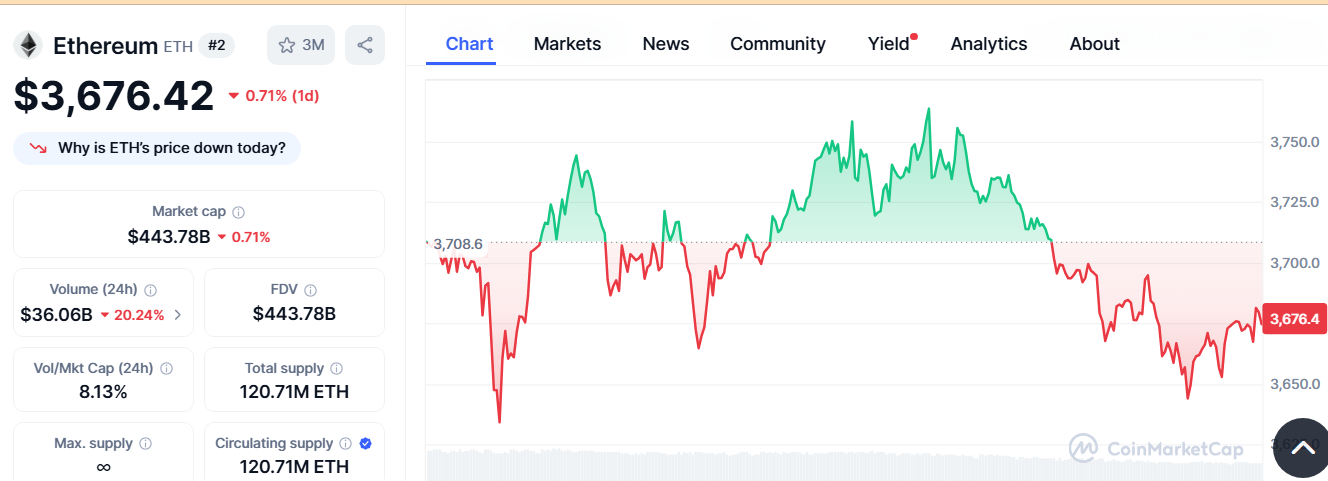Image resolution: width=1328 pixels, height=481 pixels.
Task: Click the FDV info icon
Action: tap(310, 290)
